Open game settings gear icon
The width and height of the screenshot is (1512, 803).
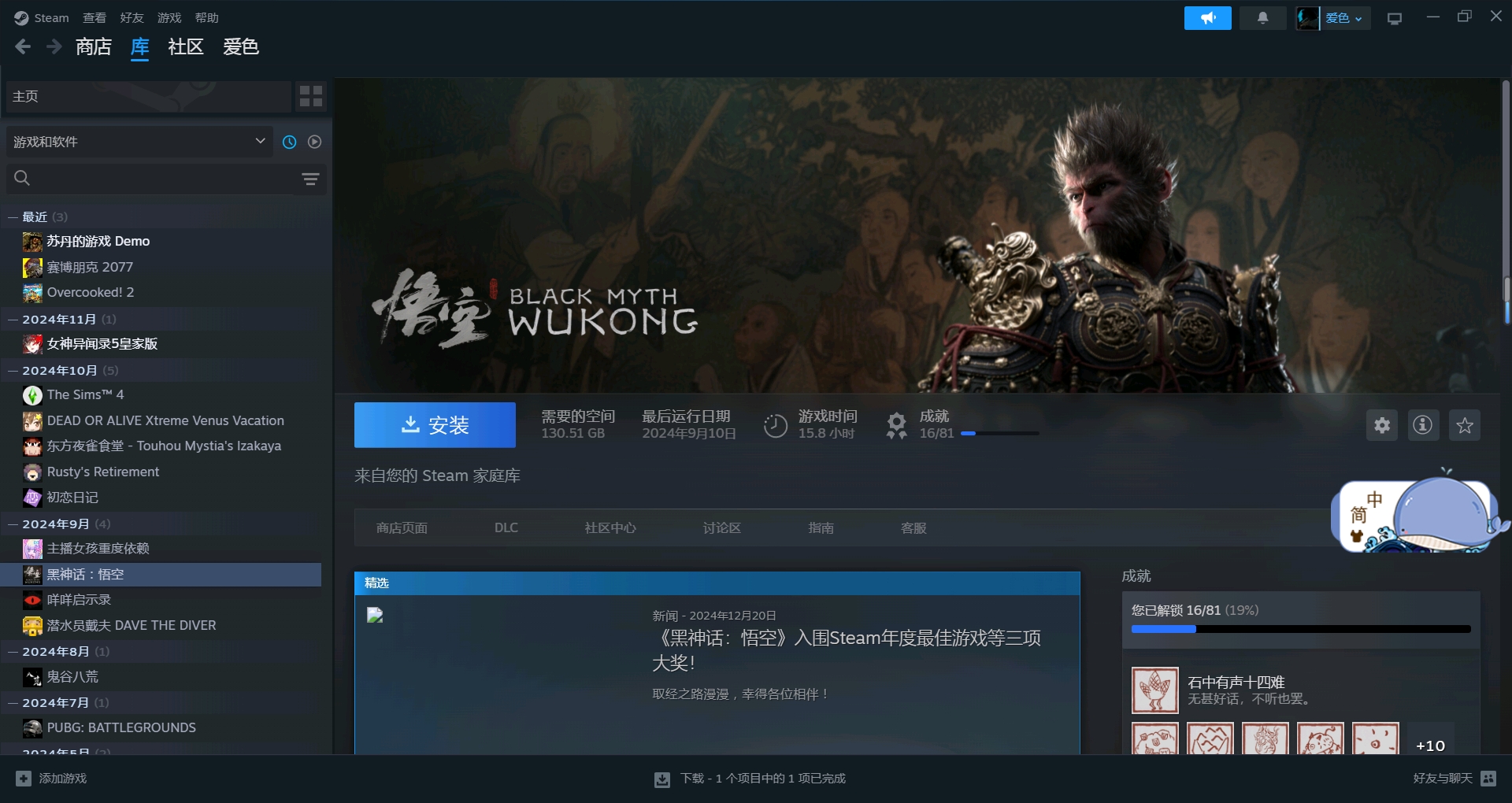point(1381,425)
